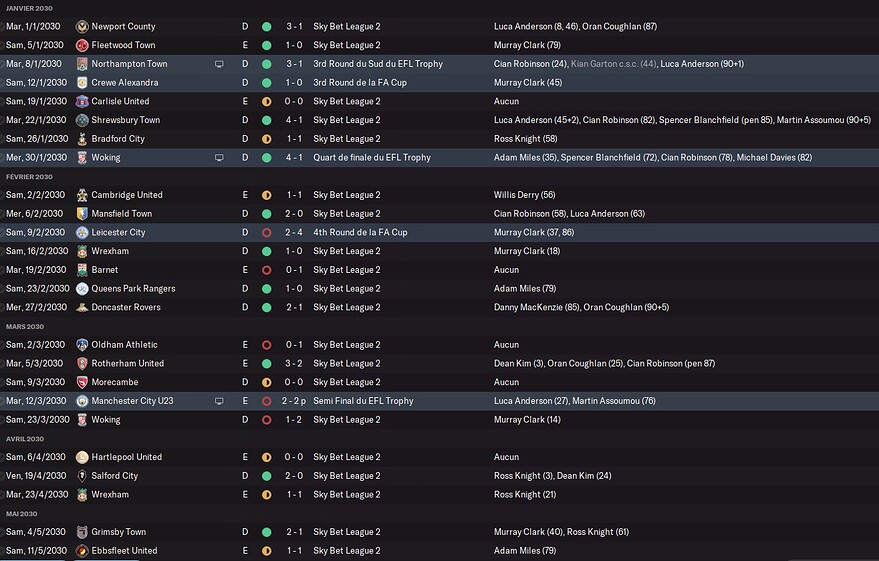Click competition '3rd Round de la FA Cup'
Screen dimensions: 879x561
(x=360, y=82)
